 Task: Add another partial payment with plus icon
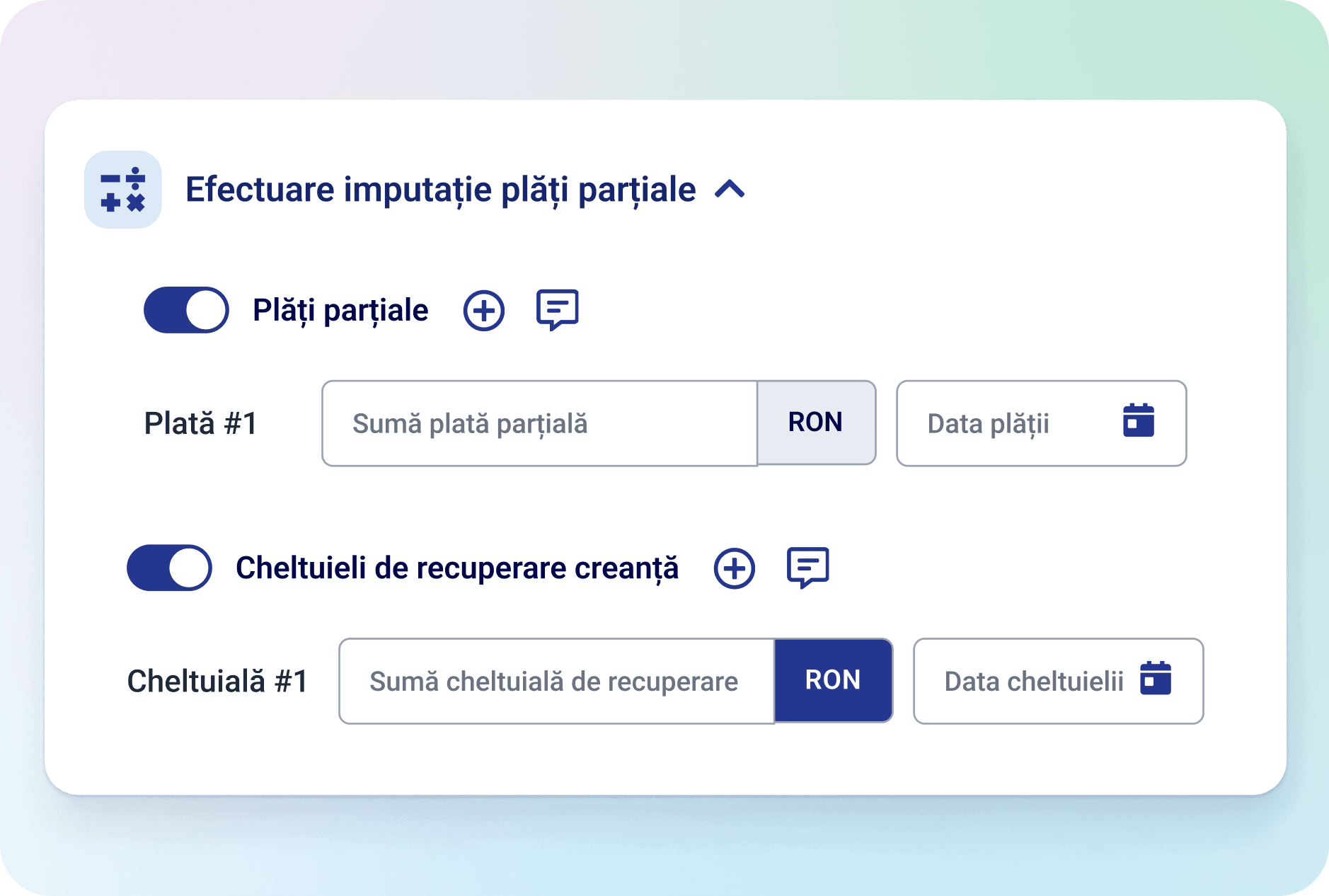pos(484,311)
